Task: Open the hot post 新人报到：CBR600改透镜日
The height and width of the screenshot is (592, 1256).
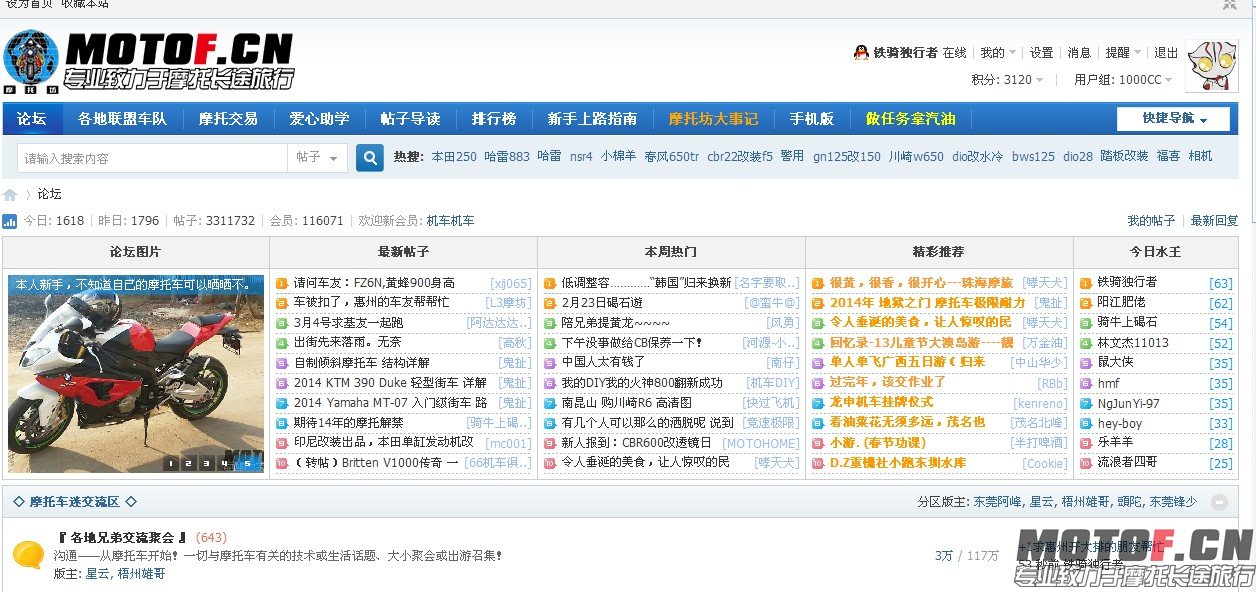Action: [x=636, y=443]
